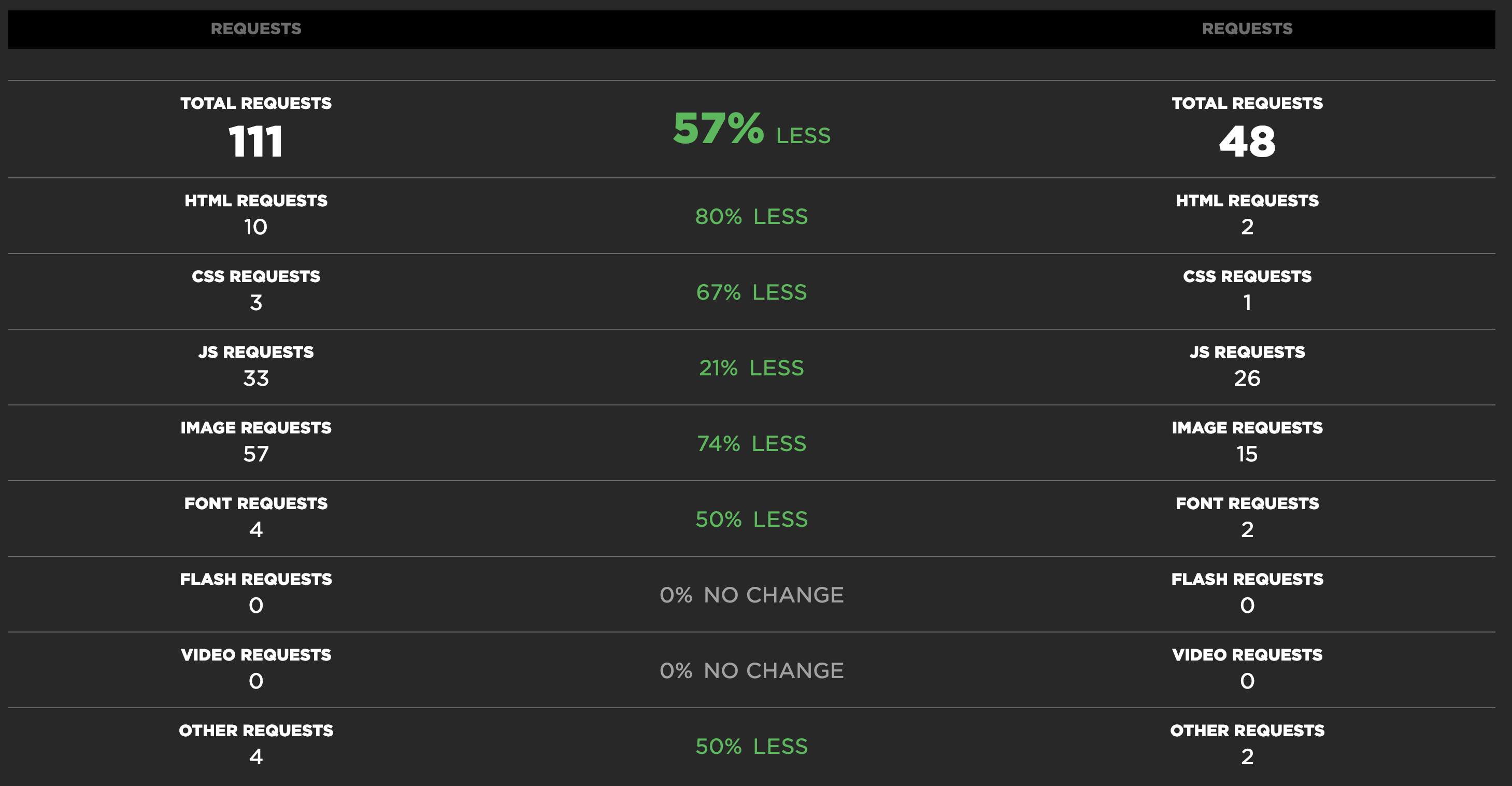Select the Image Requests count of 15
Screen dimensions: 1512x786
pyautogui.click(x=1247, y=454)
